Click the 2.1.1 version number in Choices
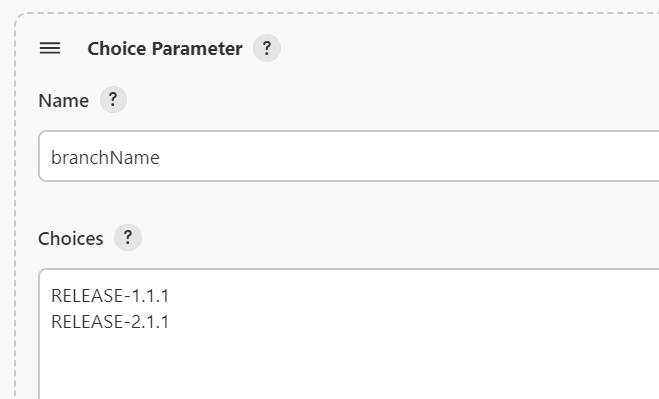 [150, 322]
